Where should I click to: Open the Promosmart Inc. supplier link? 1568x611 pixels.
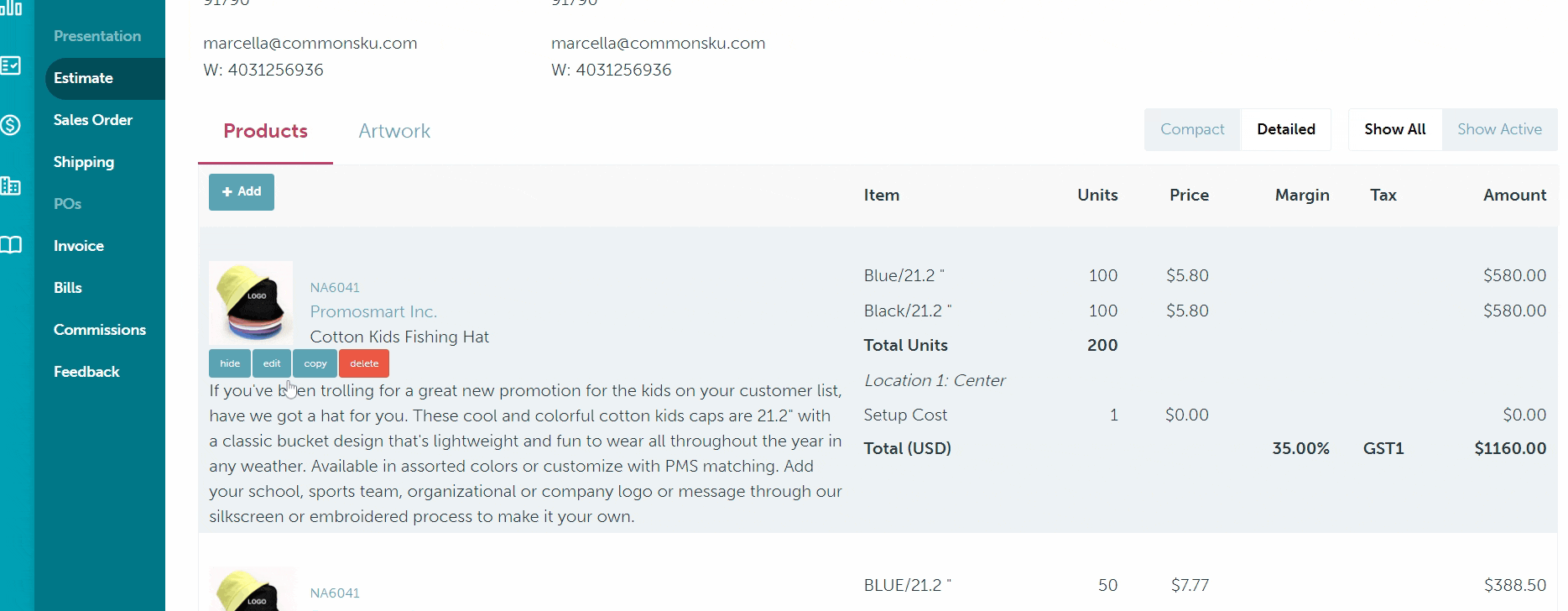pyautogui.click(x=373, y=311)
